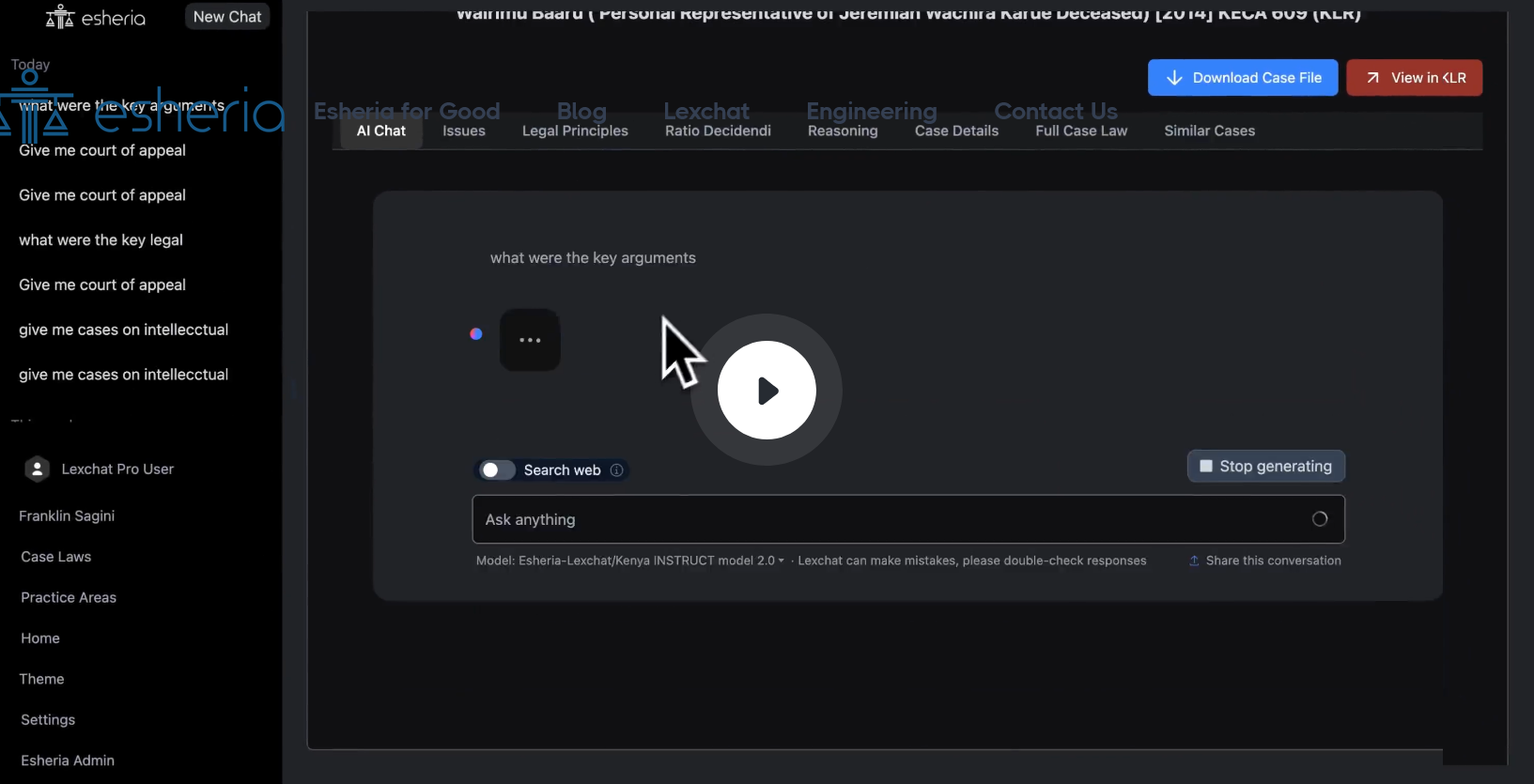Screen dimensions: 1534x784
Task: Open 'what were the key legal' chat
Action: (101, 240)
